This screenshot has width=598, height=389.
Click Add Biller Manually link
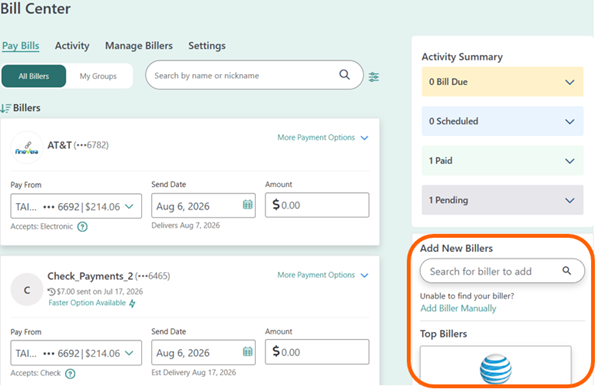pos(458,308)
